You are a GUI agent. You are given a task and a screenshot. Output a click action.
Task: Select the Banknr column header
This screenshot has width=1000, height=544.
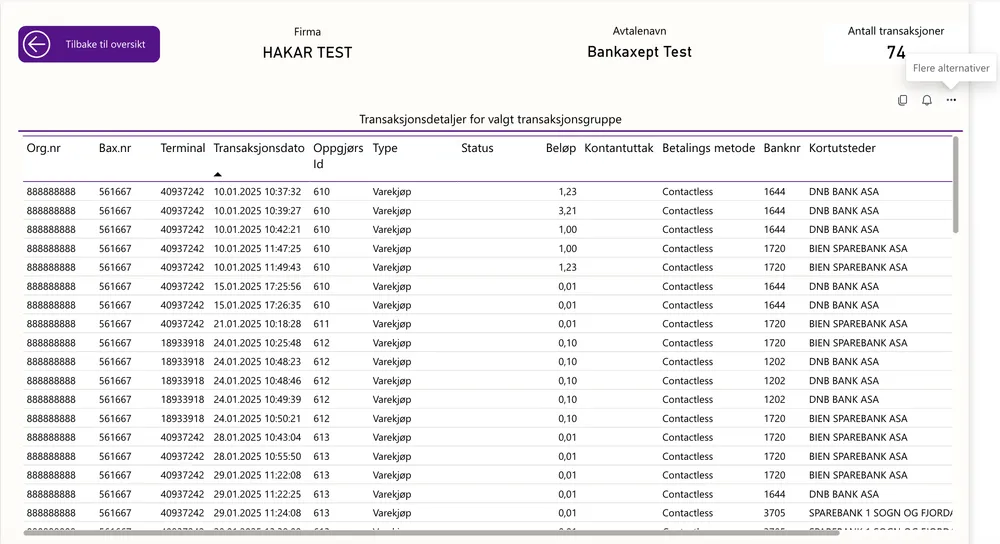[x=782, y=148]
